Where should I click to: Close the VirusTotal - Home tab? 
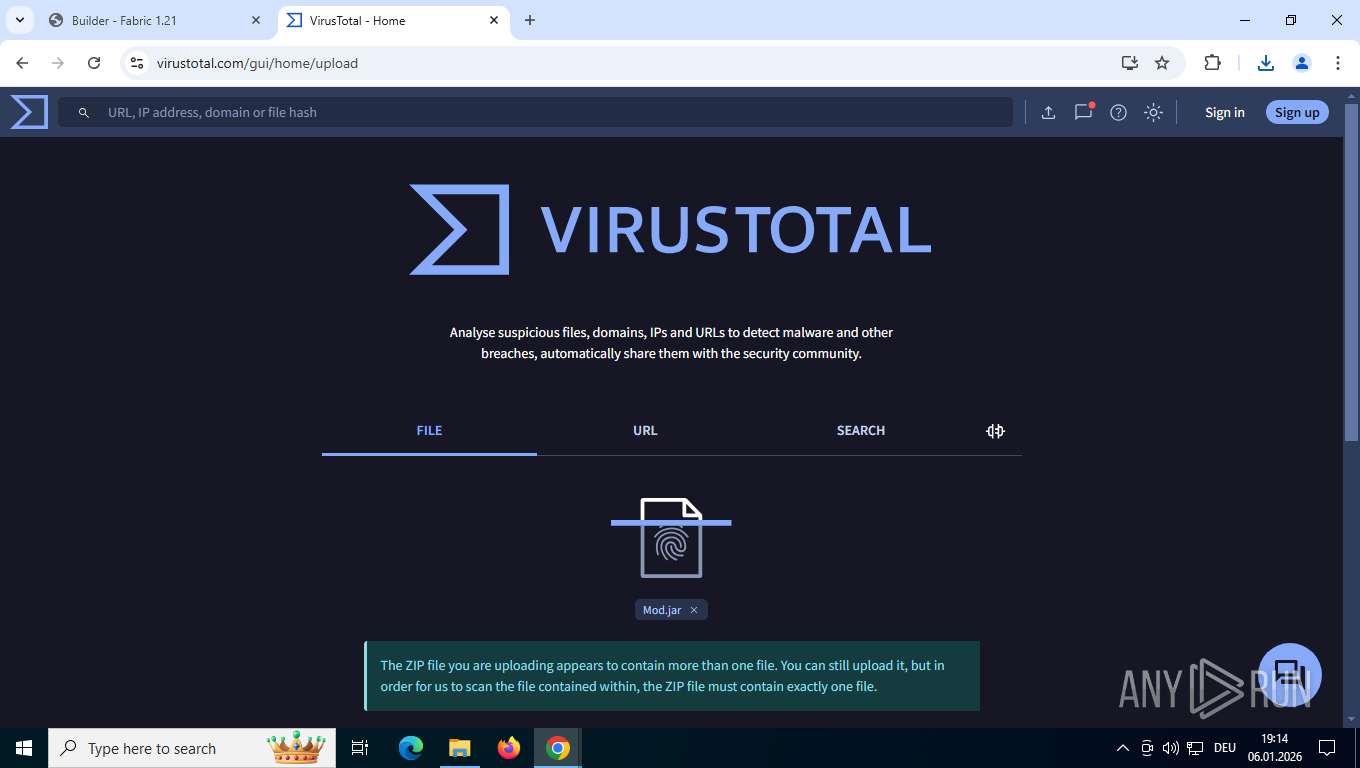tap(494, 20)
